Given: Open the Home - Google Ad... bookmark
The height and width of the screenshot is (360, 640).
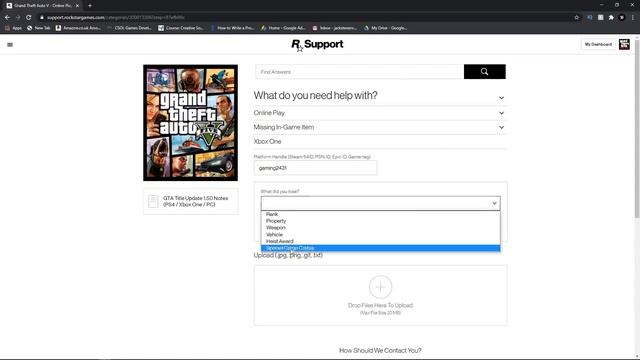Looking at the screenshot, I should pyautogui.click(x=283, y=28).
